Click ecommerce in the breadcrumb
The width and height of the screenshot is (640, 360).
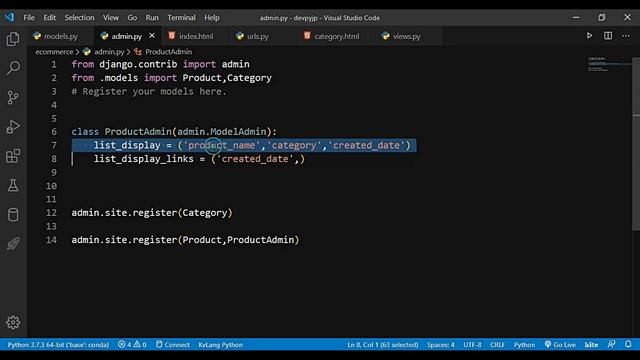[54, 52]
